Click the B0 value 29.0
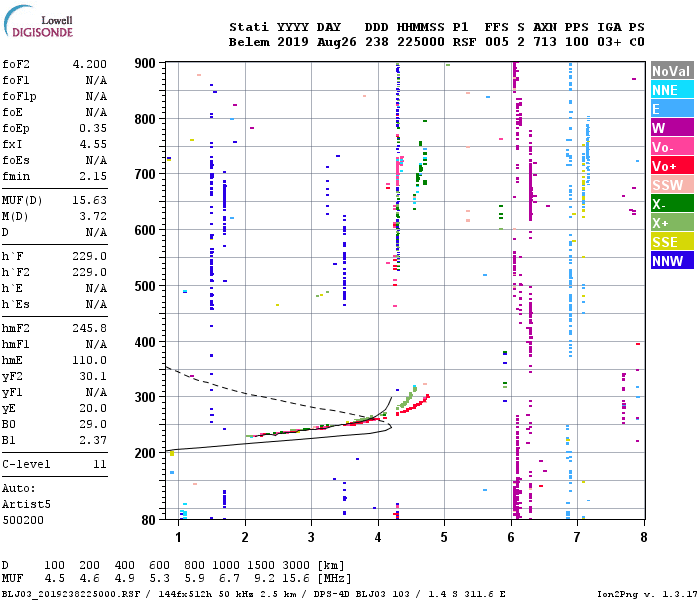700x600 pixels. (x=93, y=424)
